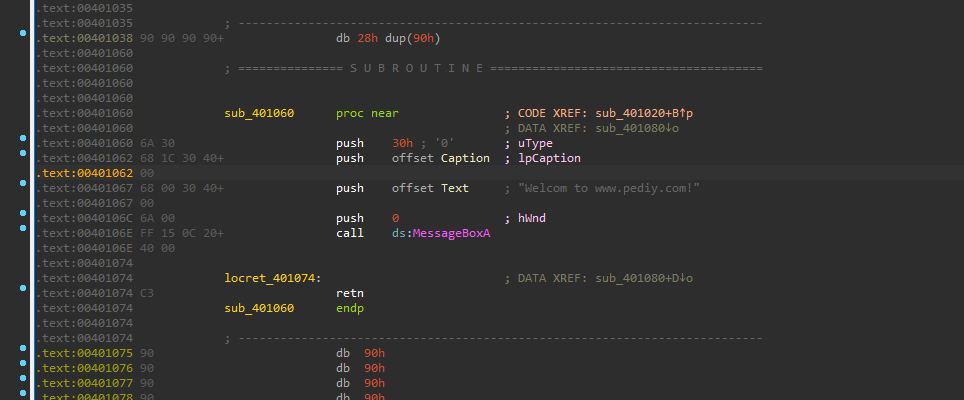Click the margin dot at address 00401076

pyautogui.click(x=23, y=368)
